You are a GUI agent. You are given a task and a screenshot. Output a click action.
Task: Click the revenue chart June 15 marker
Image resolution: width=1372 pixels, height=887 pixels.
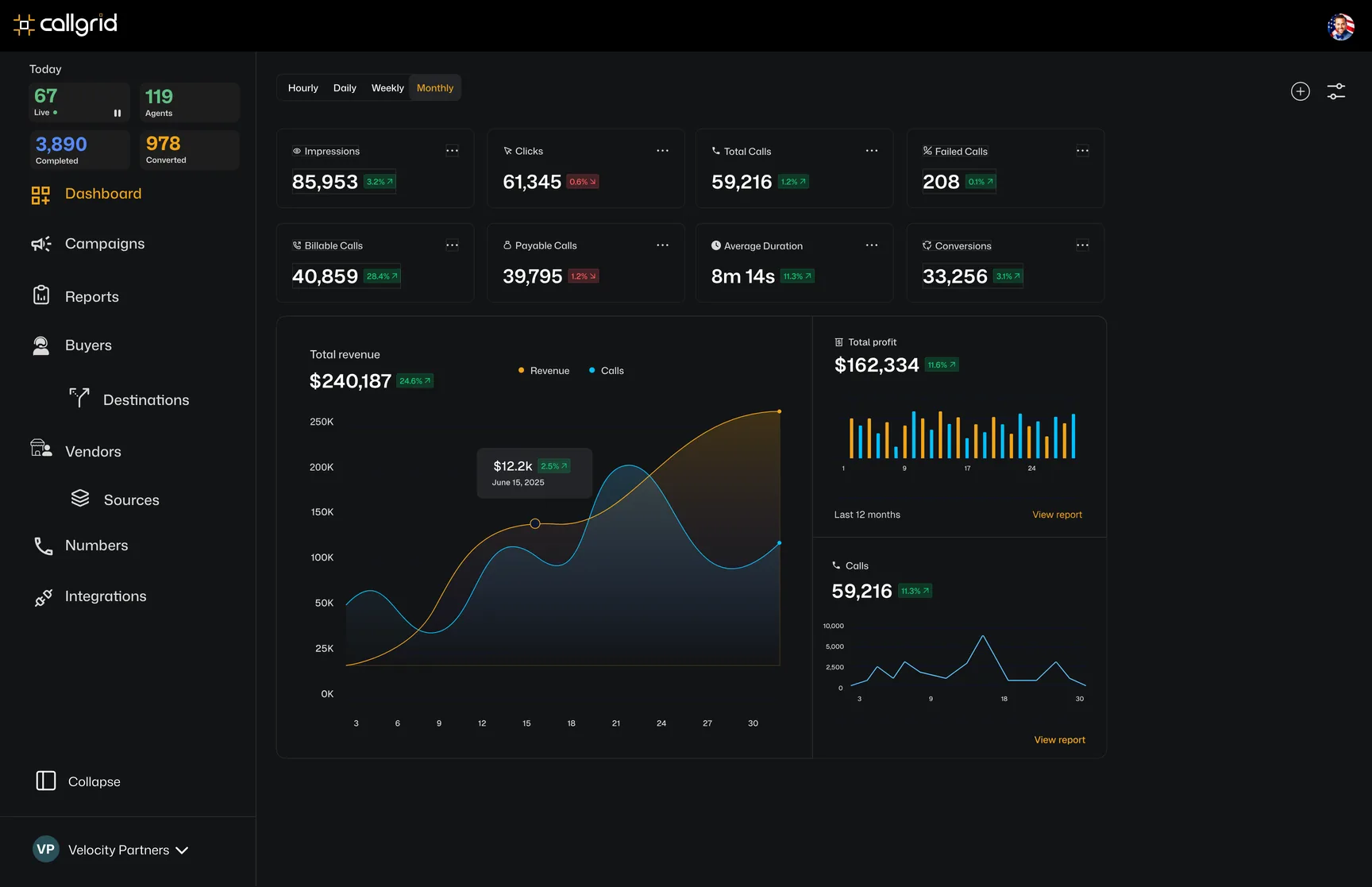coord(535,523)
